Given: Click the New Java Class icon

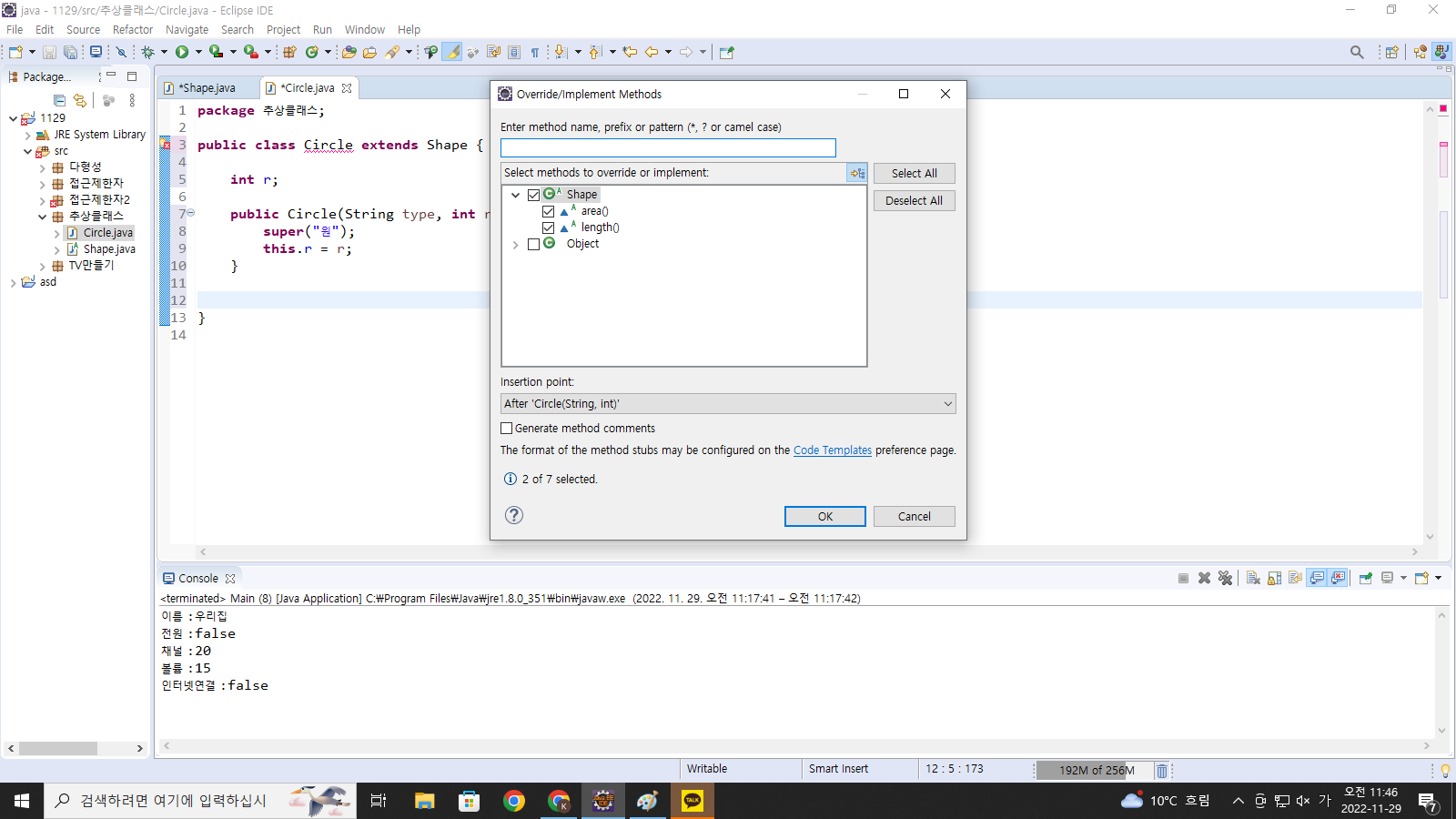Looking at the screenshot, I should pos(312,52).
